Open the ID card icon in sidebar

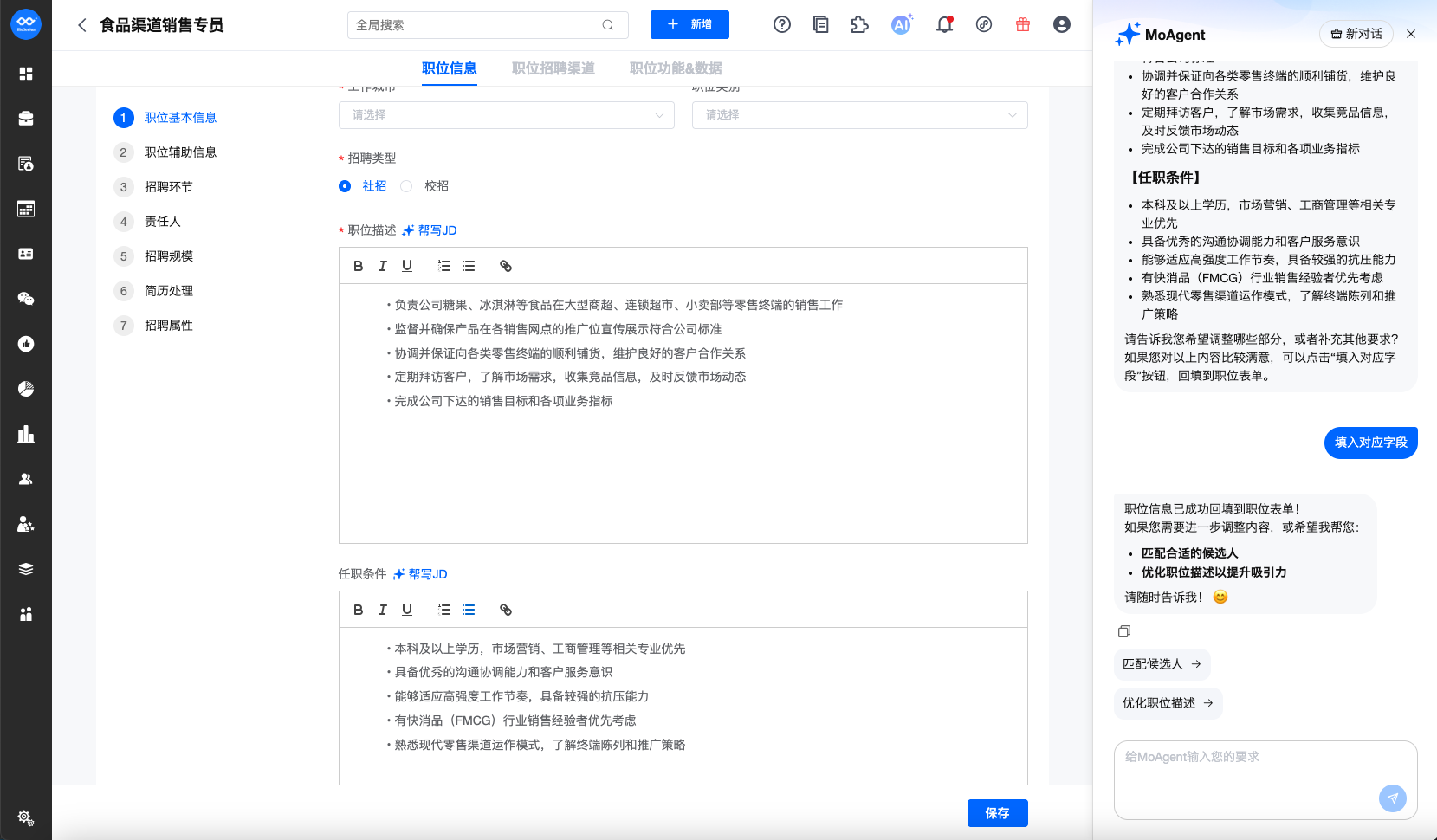pos(26,254)
